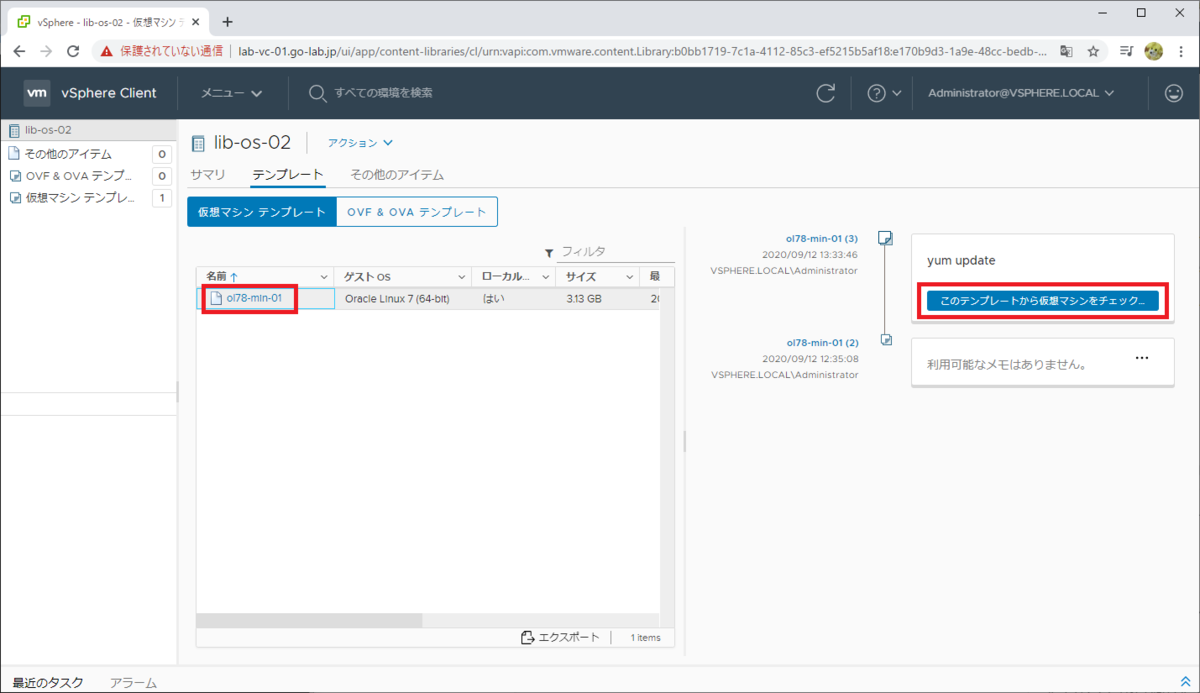Refresh the vSphere Client view

[826, 93]
